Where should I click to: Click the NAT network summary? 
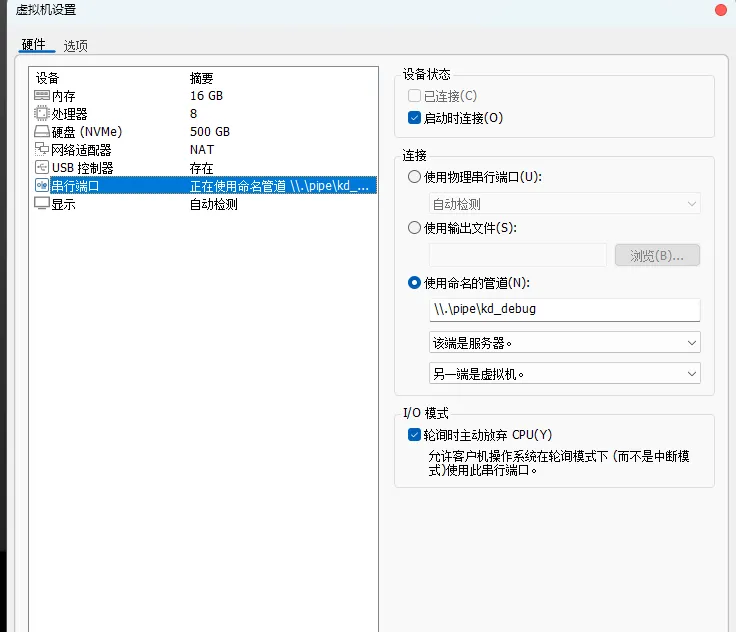click(x=202, y=149)
